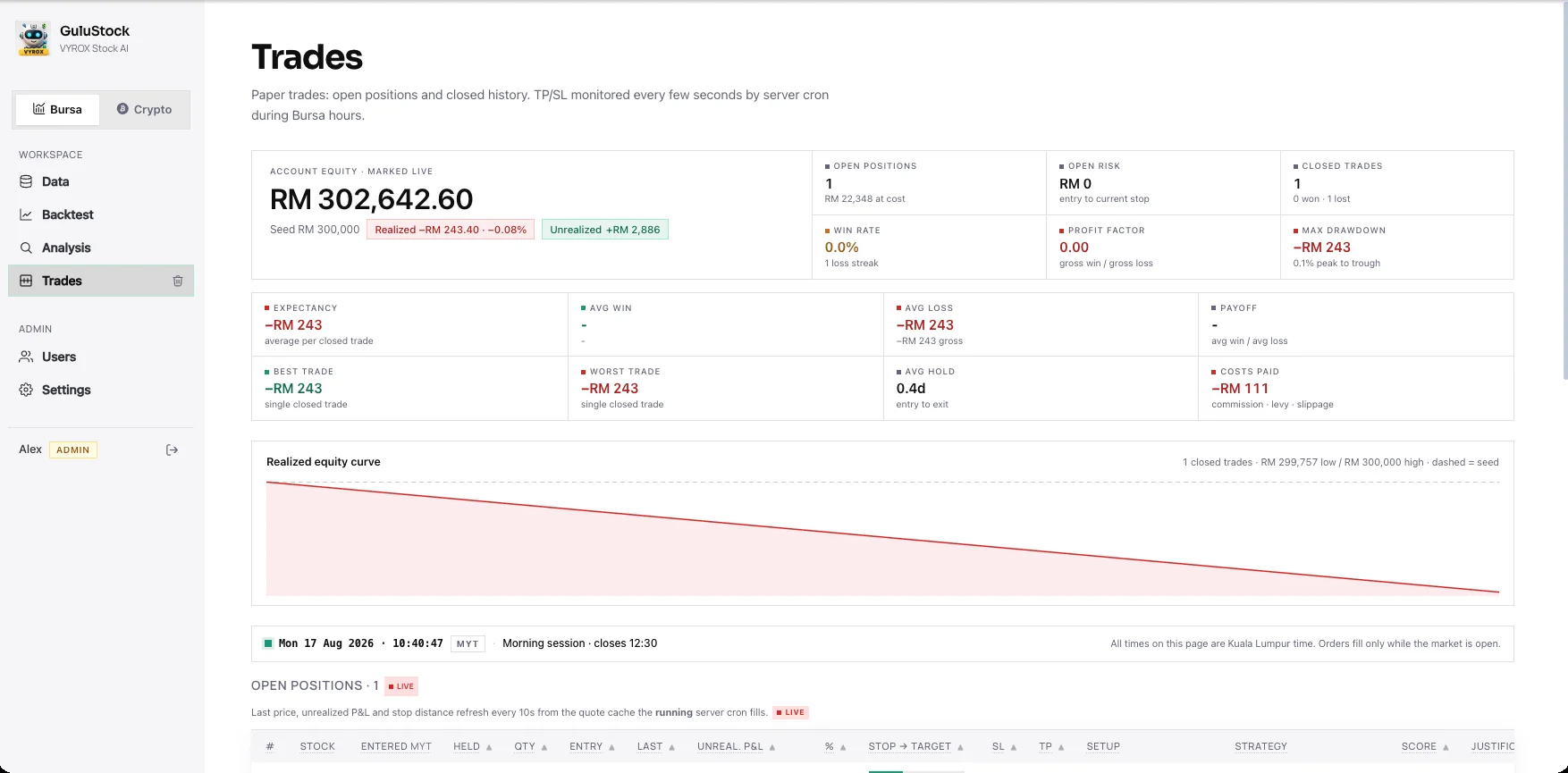
Task: Click the Realized equity curve title
Action: click(x=324, y=462)
